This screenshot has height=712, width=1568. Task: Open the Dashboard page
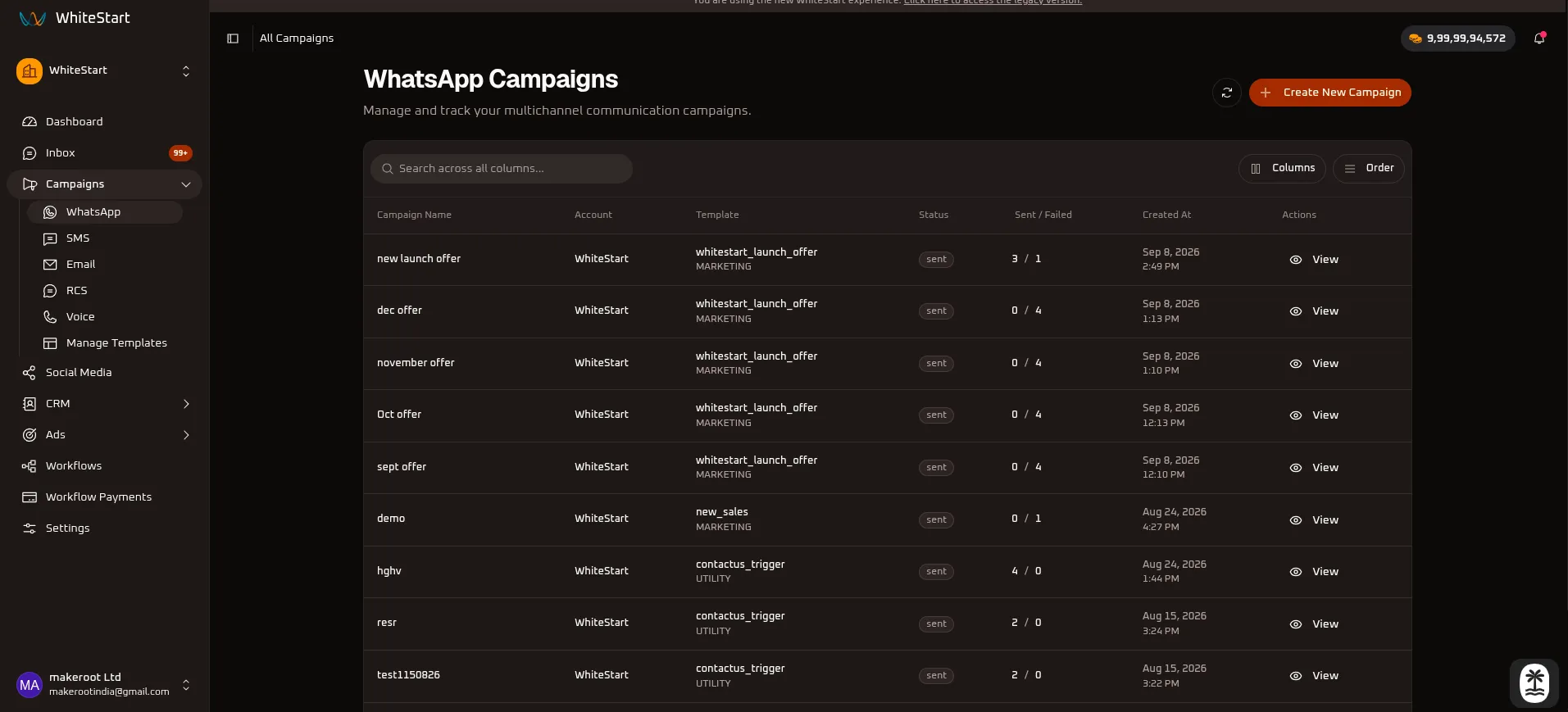(104, 121)
